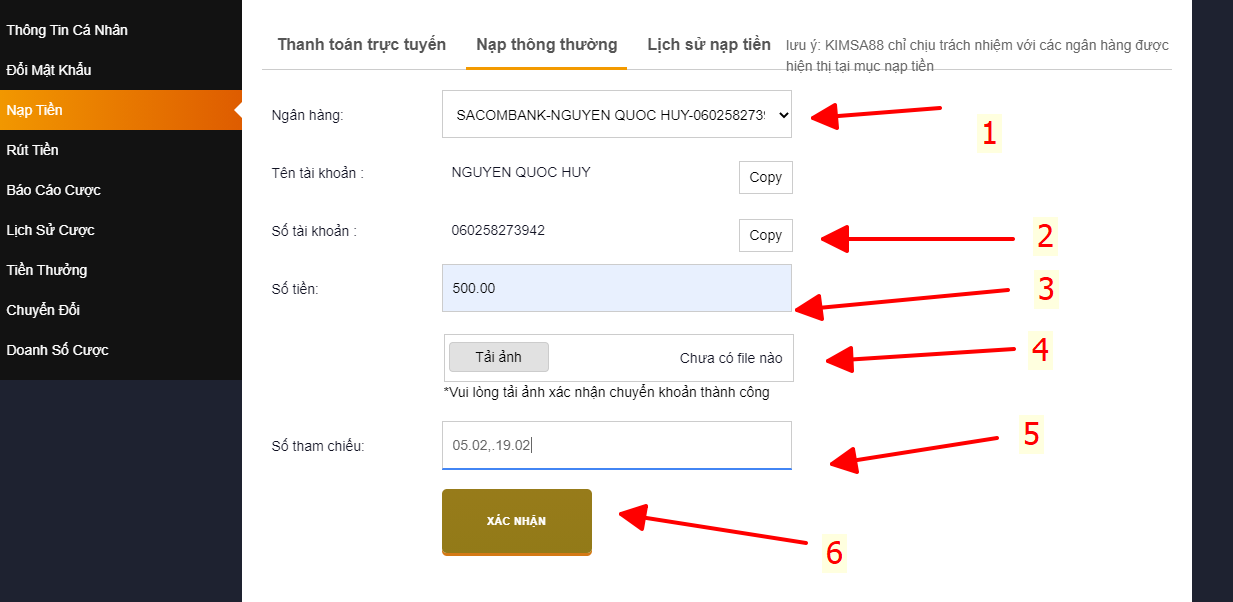Switch to Thanh toán trực tuyến tab
The image size is (1233, 602).
click(x=361, y=45)
